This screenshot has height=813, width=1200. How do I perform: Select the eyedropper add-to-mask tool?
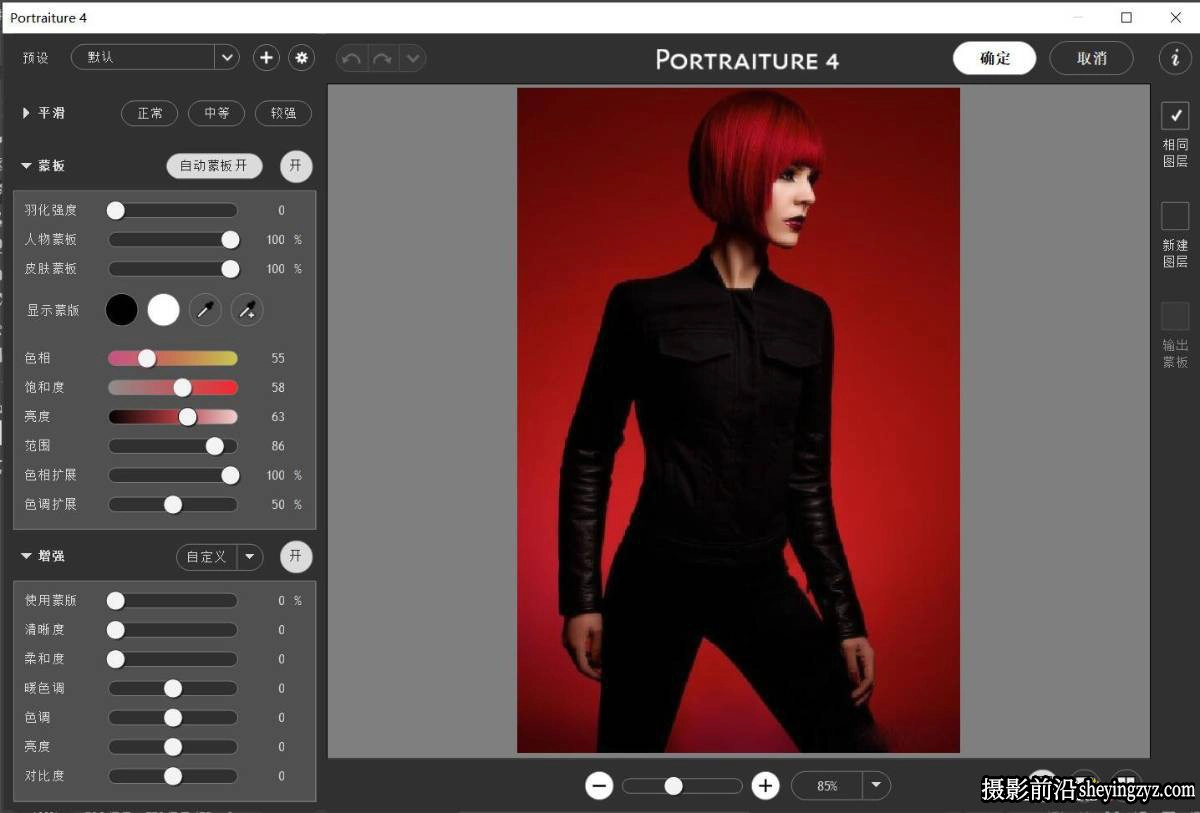[x=247, y=310]
